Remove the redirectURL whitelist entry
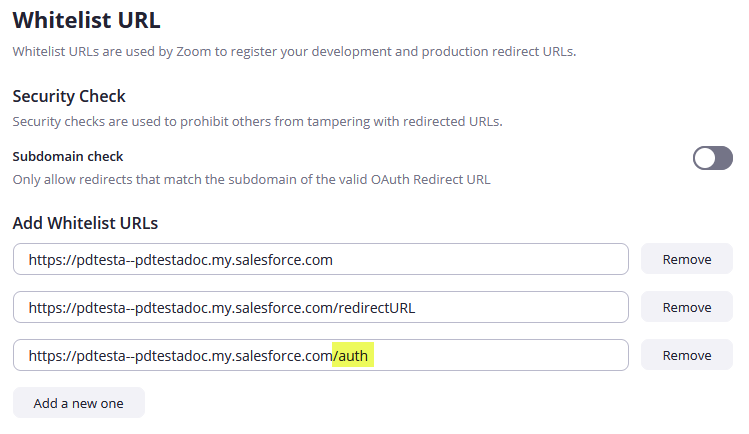This screenshot has width=749, height=434. [x=686, y=307]
